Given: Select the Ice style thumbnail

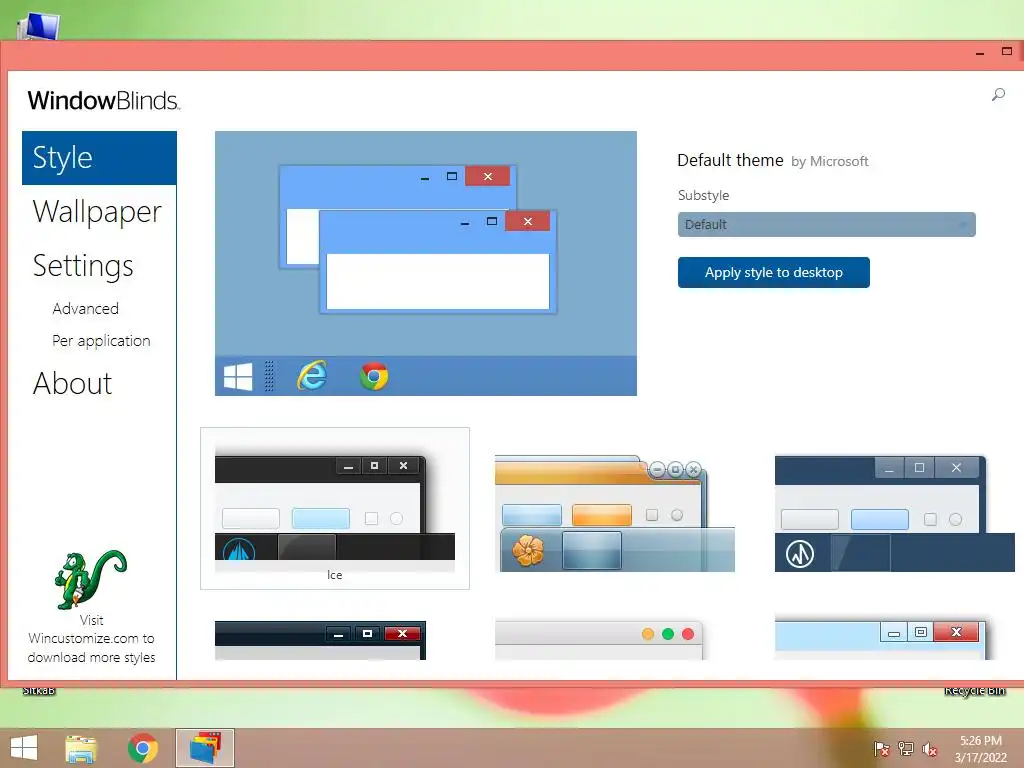Looking at the screenshot, I should [x=335, y=509].
